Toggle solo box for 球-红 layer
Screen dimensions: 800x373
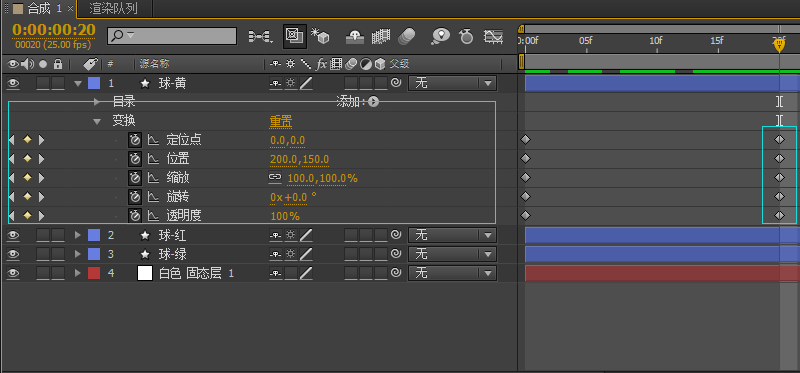click(x=43, y=235)
